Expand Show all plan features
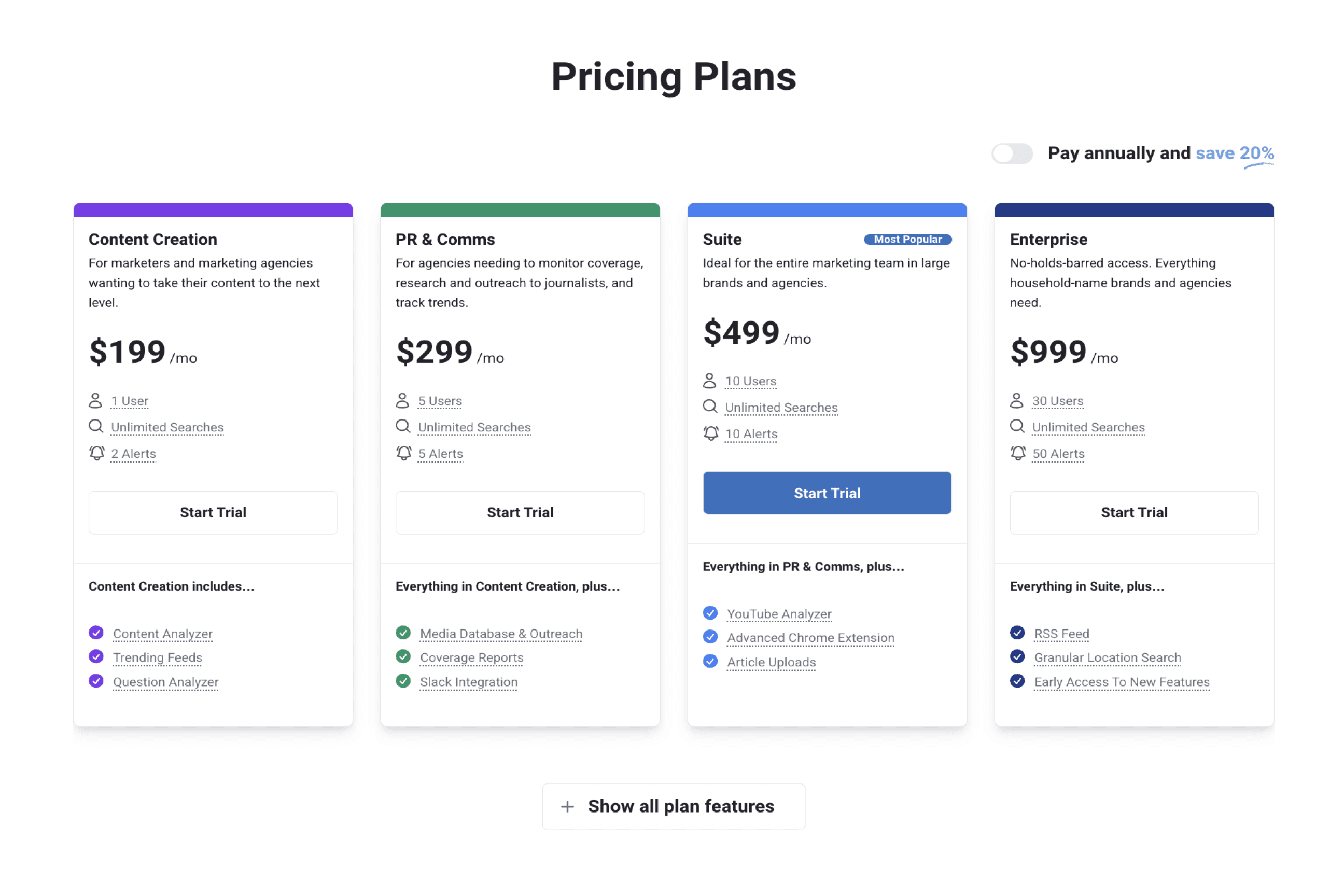1344x896 pixels. [673, 806]
